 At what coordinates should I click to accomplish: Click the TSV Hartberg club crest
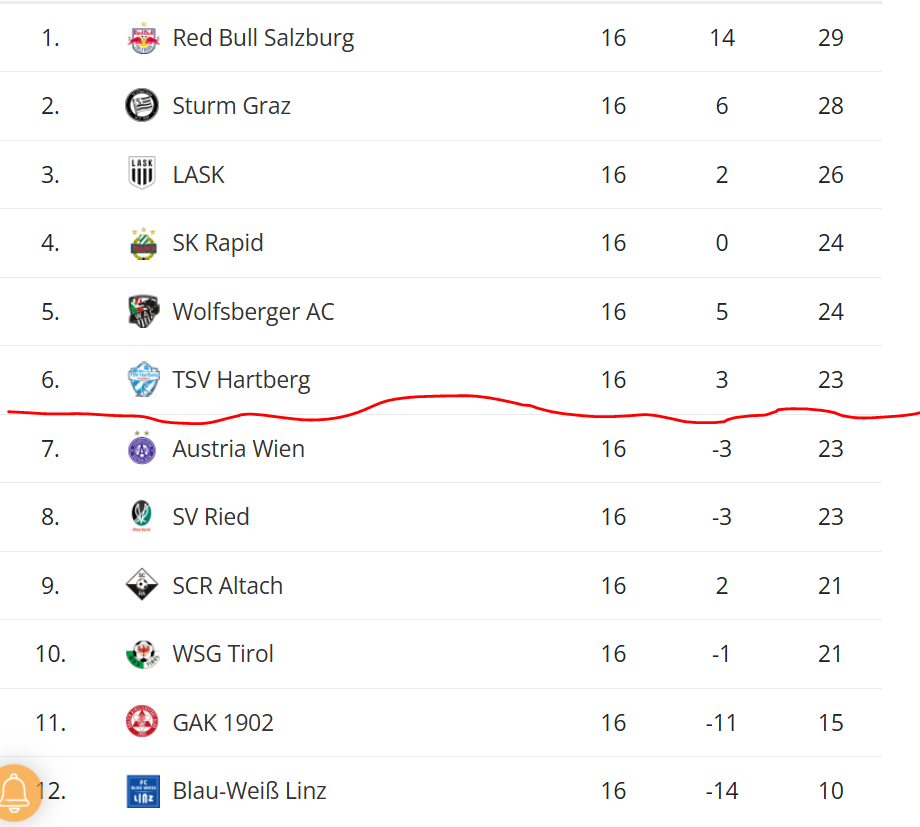143,380
